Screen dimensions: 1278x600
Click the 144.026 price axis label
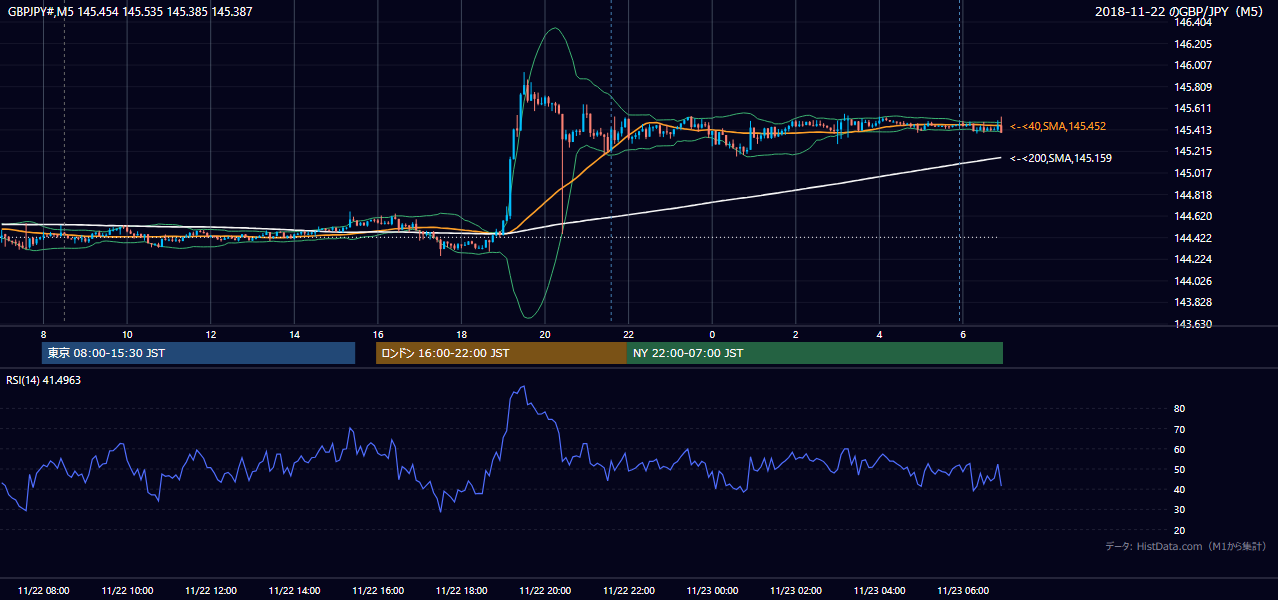(1194, 281)
